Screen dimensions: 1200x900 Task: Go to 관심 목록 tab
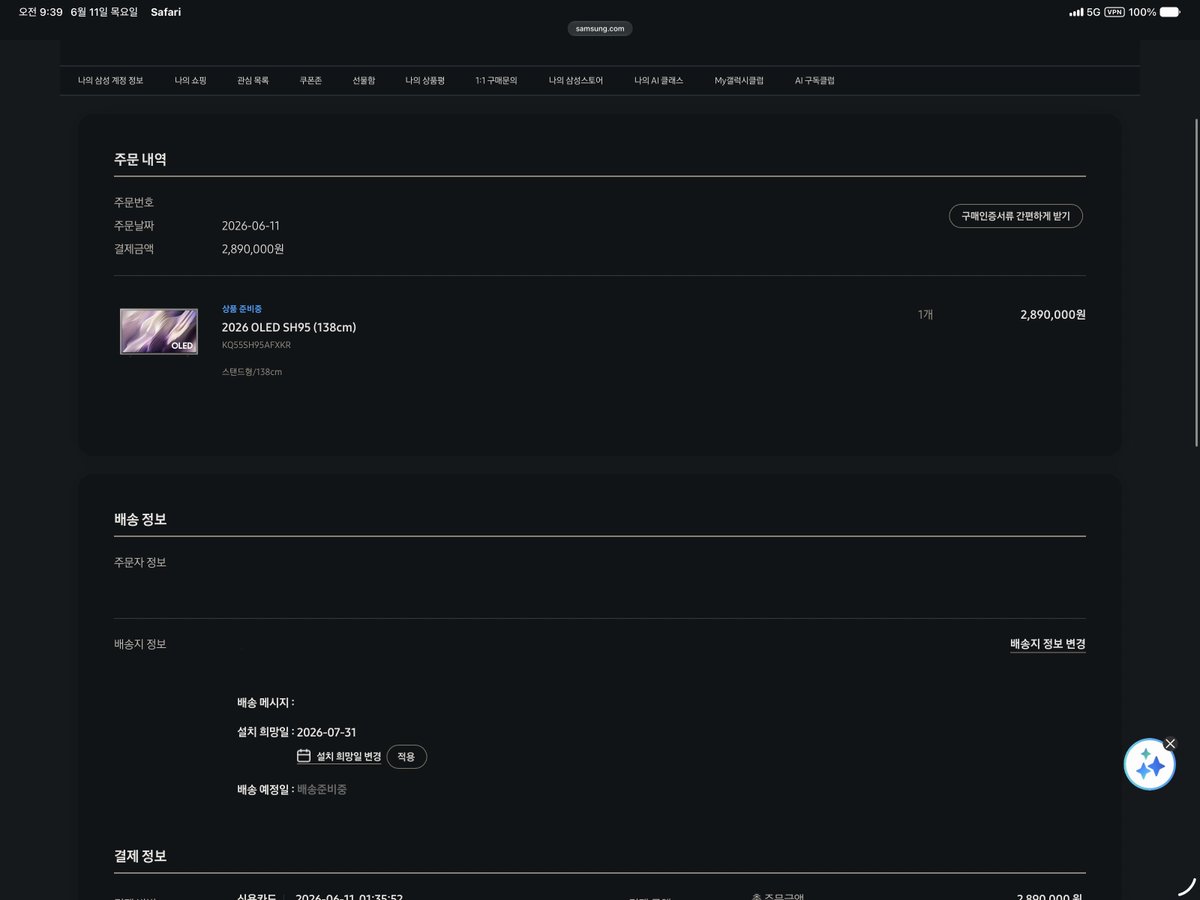click(253, 80)
